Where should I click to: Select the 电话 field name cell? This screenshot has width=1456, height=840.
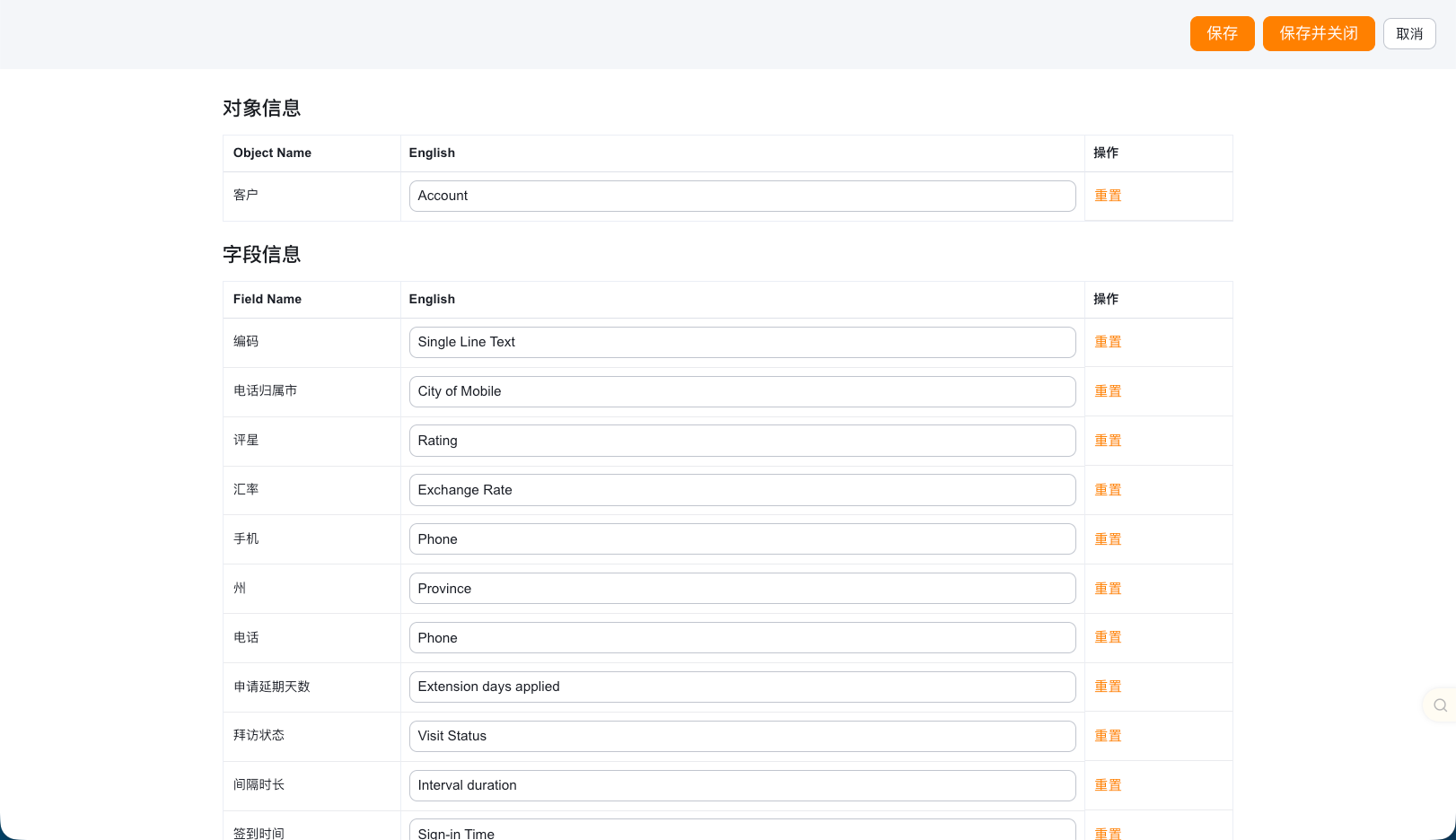[x=311, y=638]
